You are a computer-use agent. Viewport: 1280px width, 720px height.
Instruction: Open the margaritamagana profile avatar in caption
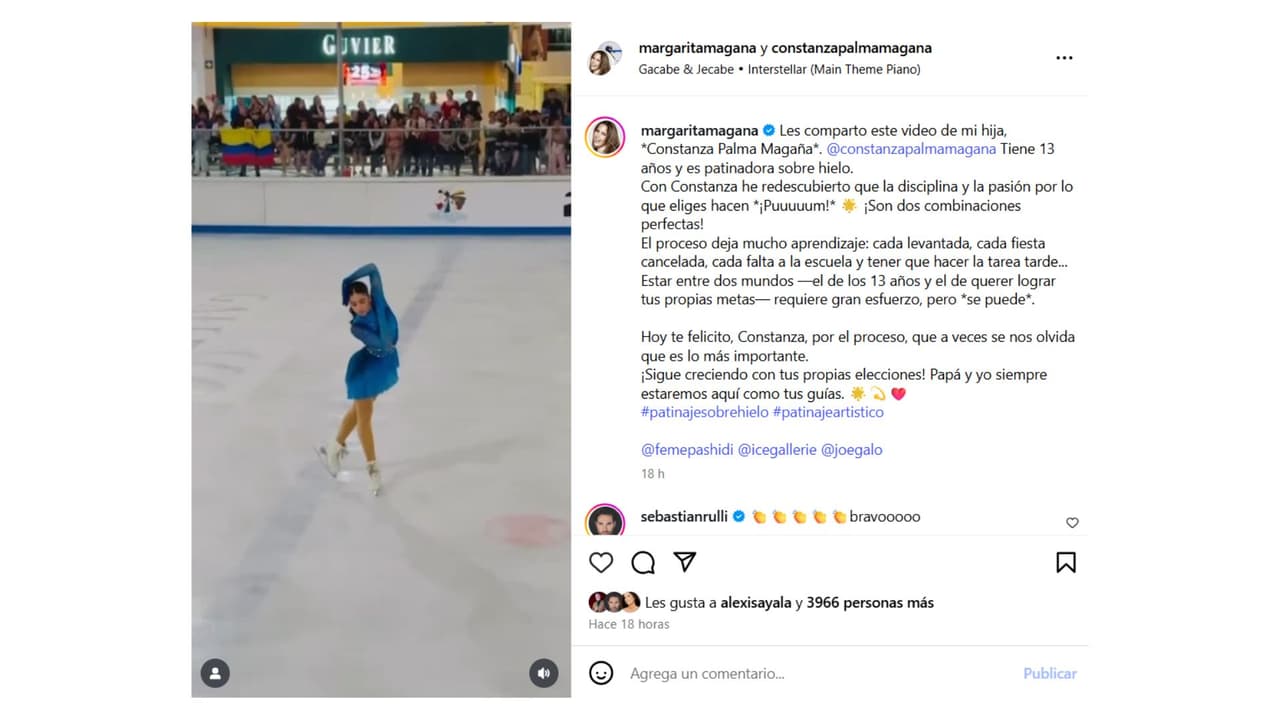[x=606, y=138]
